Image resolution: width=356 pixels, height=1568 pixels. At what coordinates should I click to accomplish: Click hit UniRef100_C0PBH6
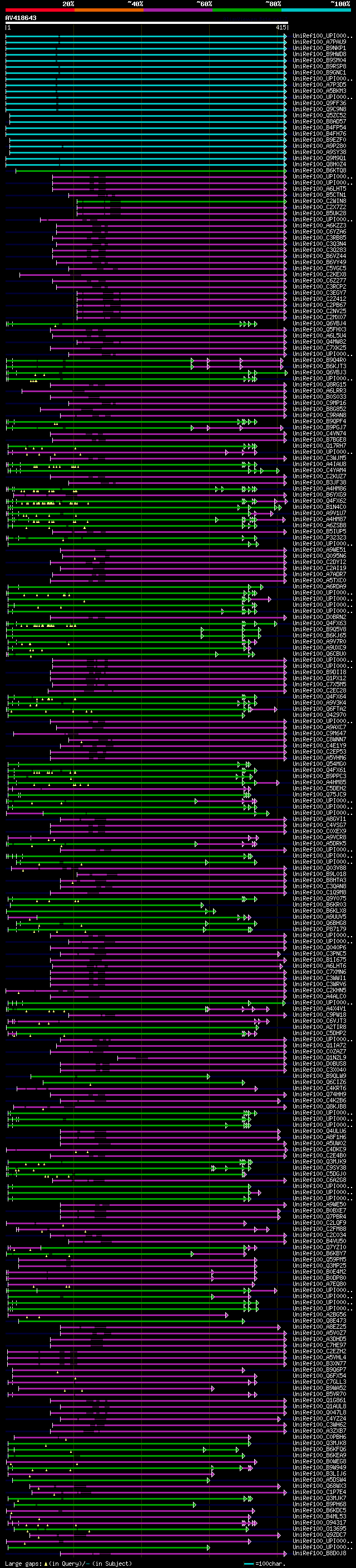[x=319, y=1437]
